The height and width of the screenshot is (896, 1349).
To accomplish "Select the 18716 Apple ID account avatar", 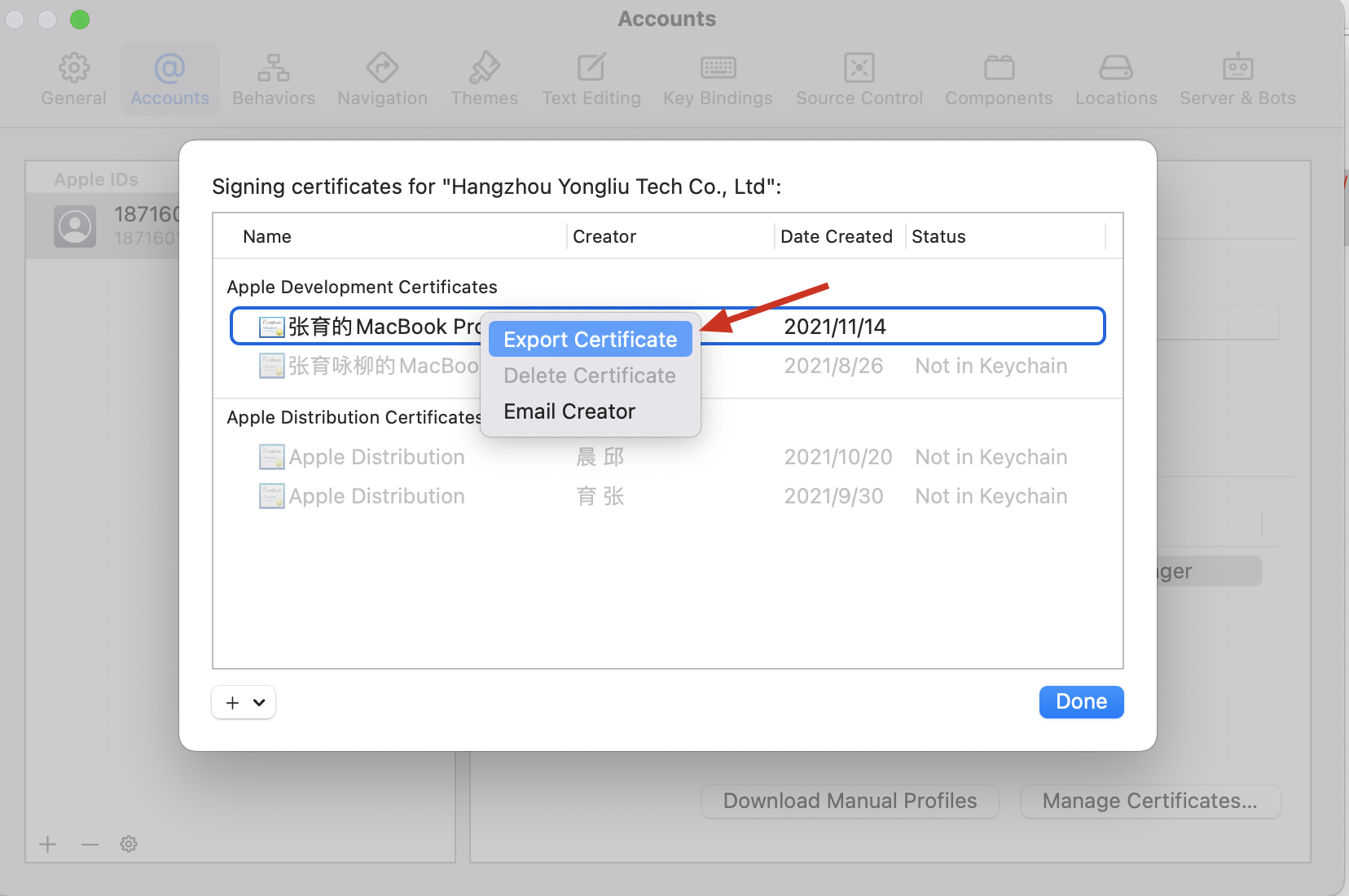I will pyautogui.click(x=75, y=226).
